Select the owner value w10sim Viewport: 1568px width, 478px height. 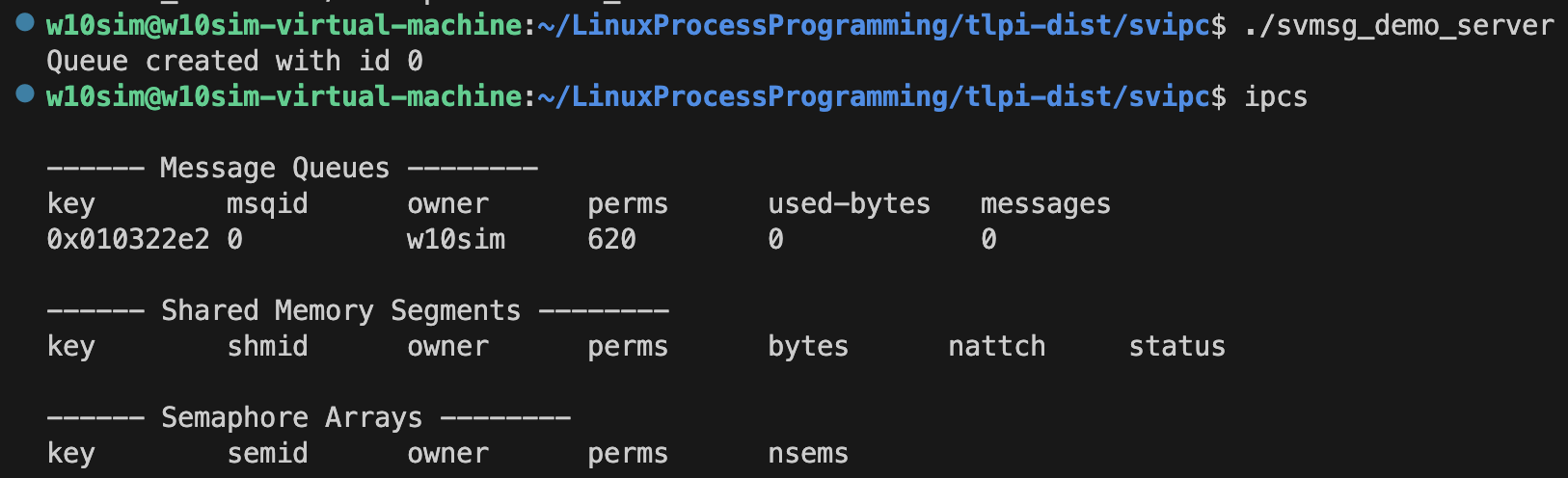pyautogui.click(x=456, y=240)
